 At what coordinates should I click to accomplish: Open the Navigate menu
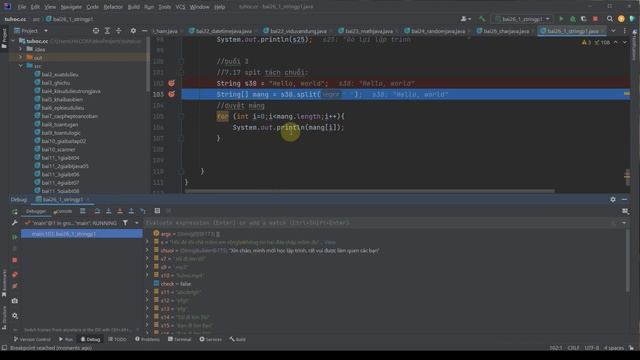71,7
